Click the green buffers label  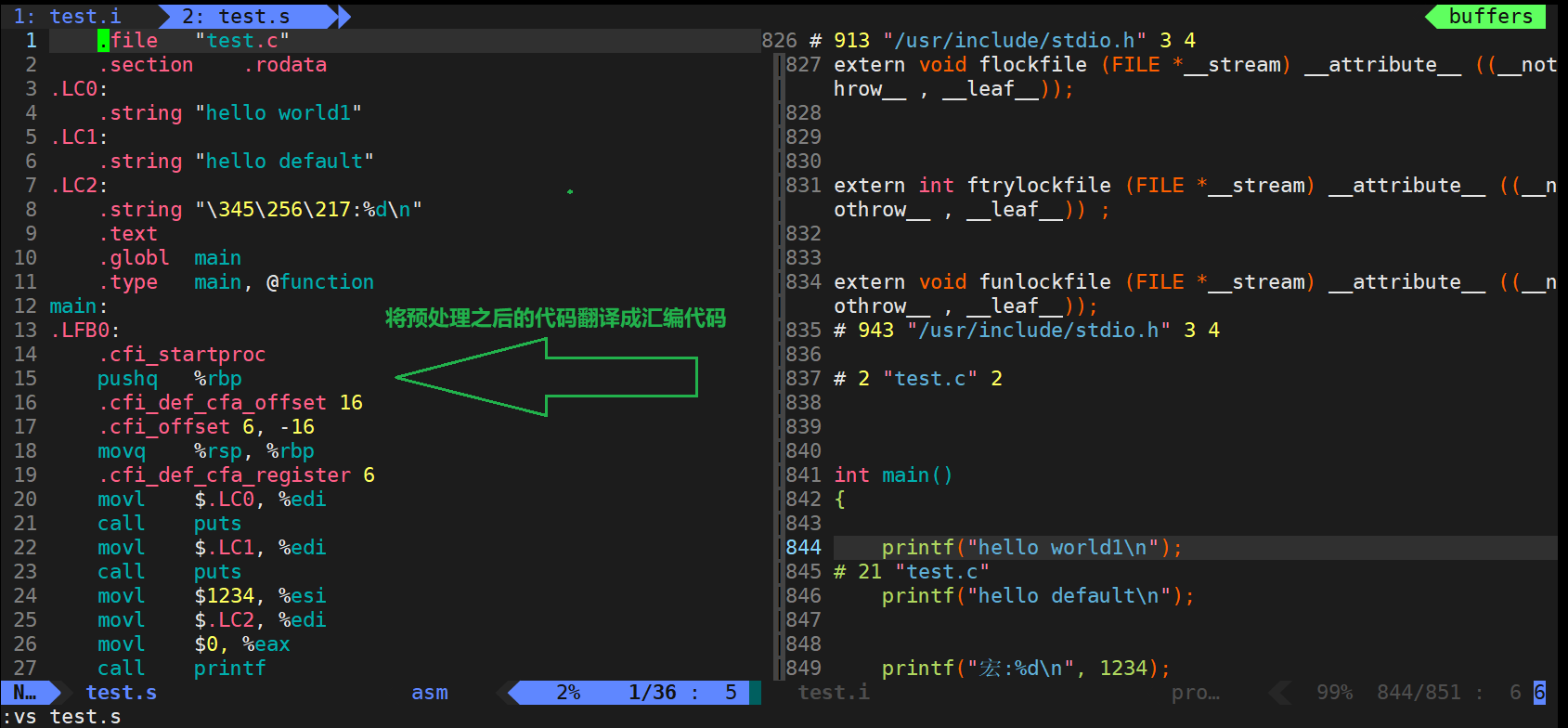pos(1490,16)
